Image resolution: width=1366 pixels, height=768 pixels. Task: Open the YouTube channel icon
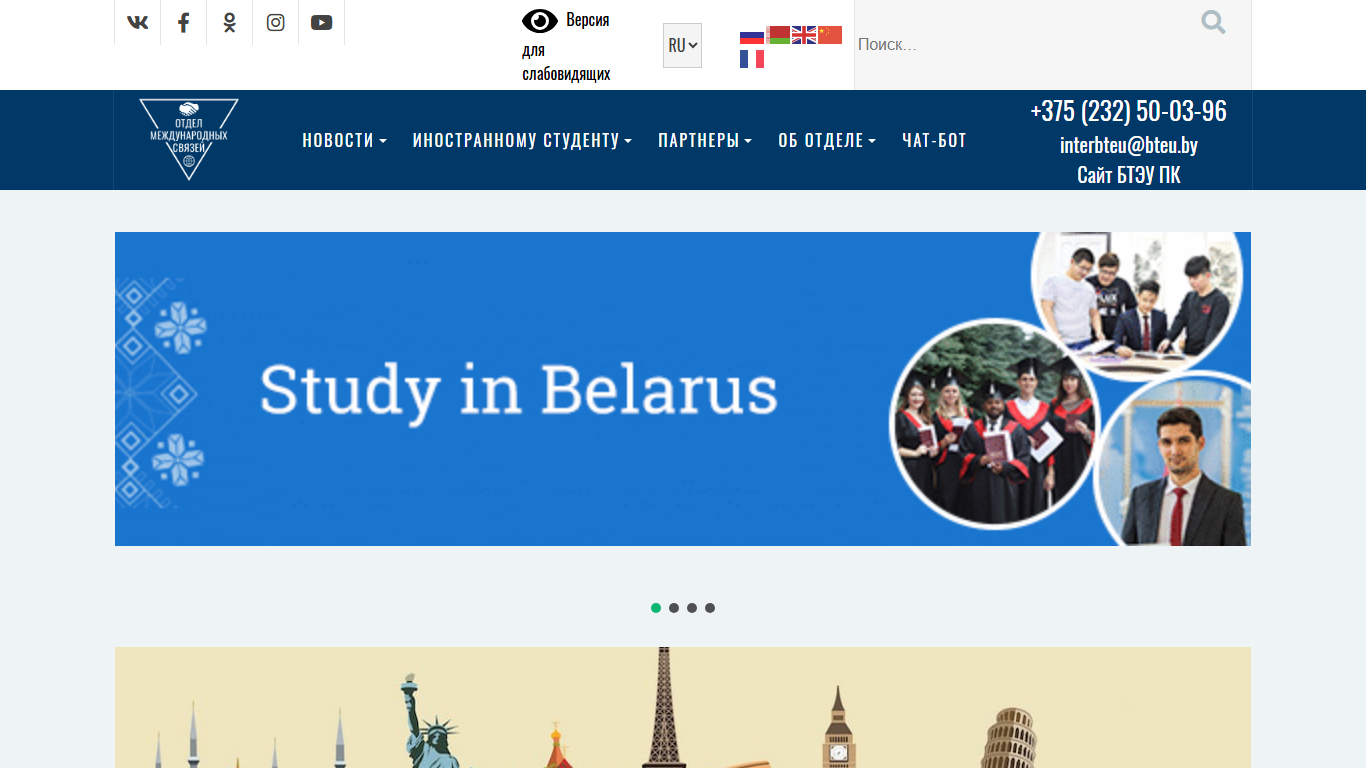pyautogui.click(x=321, y=23)
